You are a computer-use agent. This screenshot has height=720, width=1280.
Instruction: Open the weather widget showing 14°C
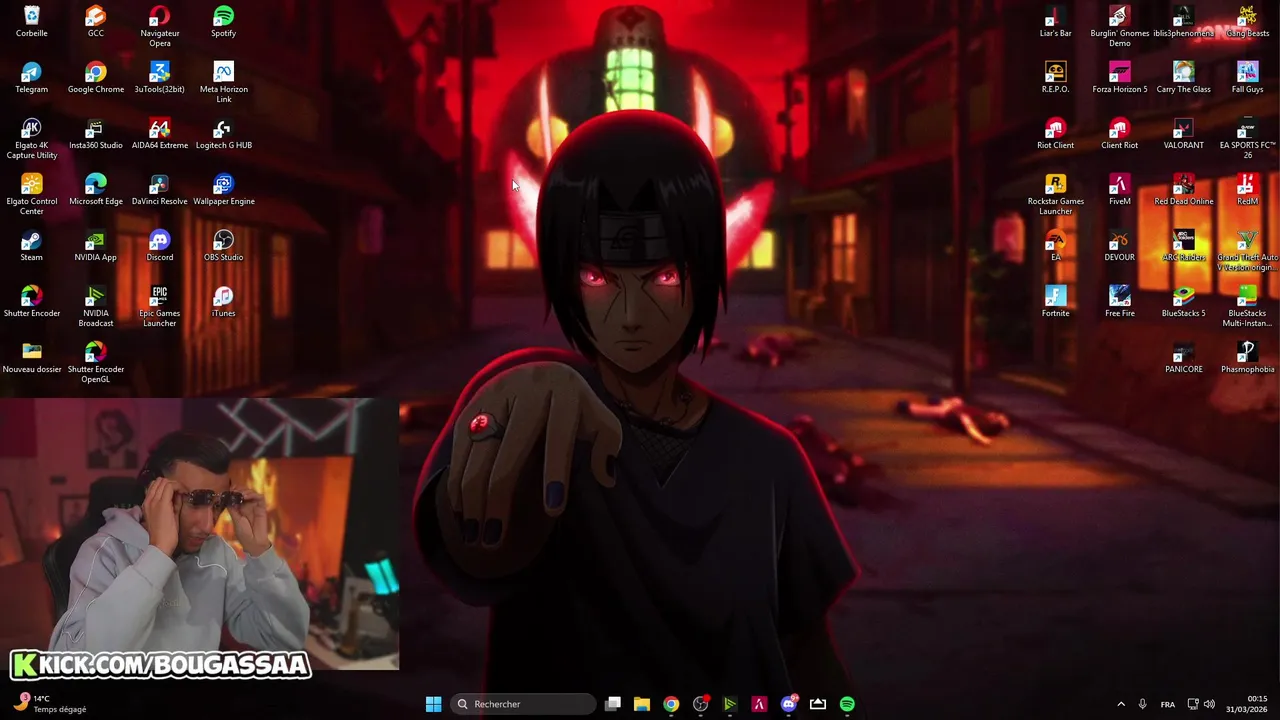[x=50, y=704]
